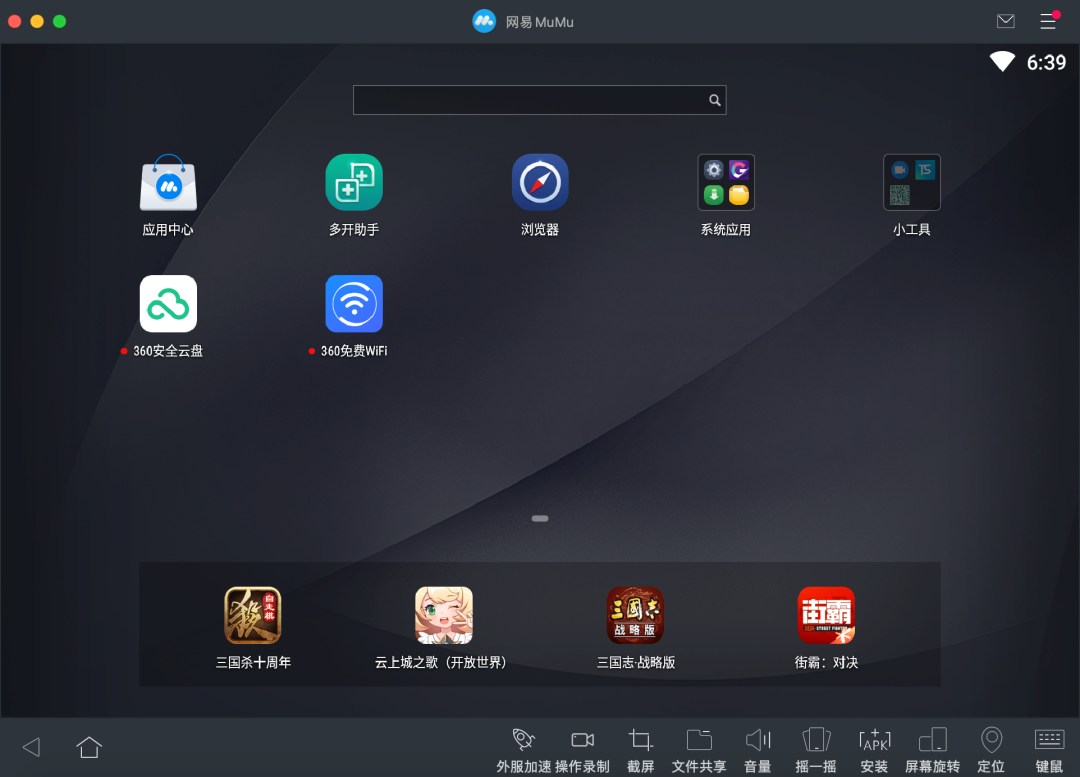Click the WiFi status icon
This screenshot has width=1080, height=777.
[1002, 61]
